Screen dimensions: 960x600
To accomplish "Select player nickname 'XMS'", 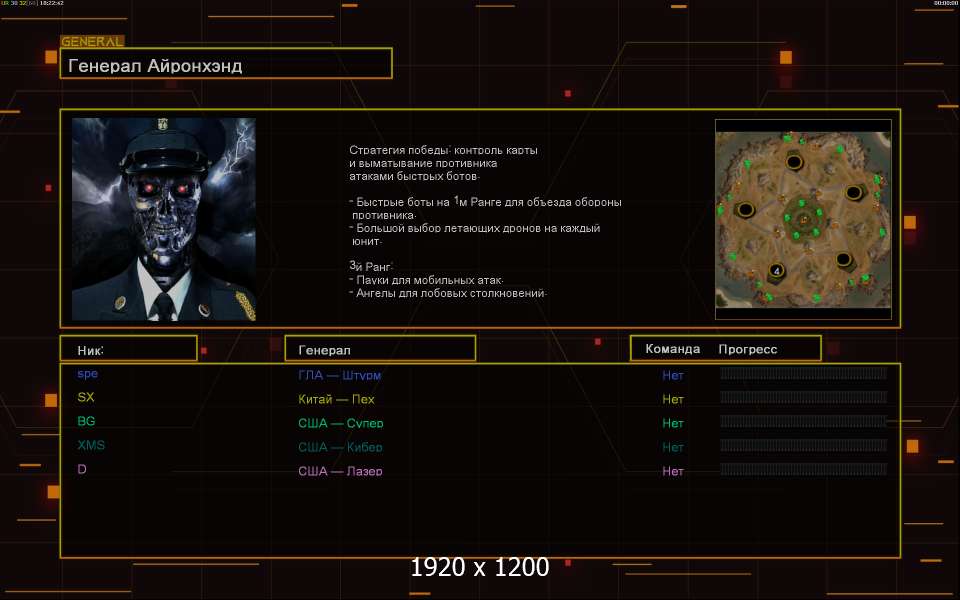I will pos(91,445).
